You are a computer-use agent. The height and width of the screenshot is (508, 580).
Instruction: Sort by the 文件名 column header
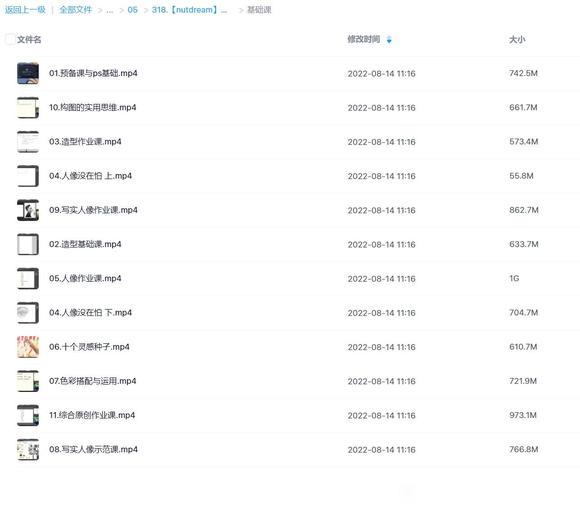29,39
